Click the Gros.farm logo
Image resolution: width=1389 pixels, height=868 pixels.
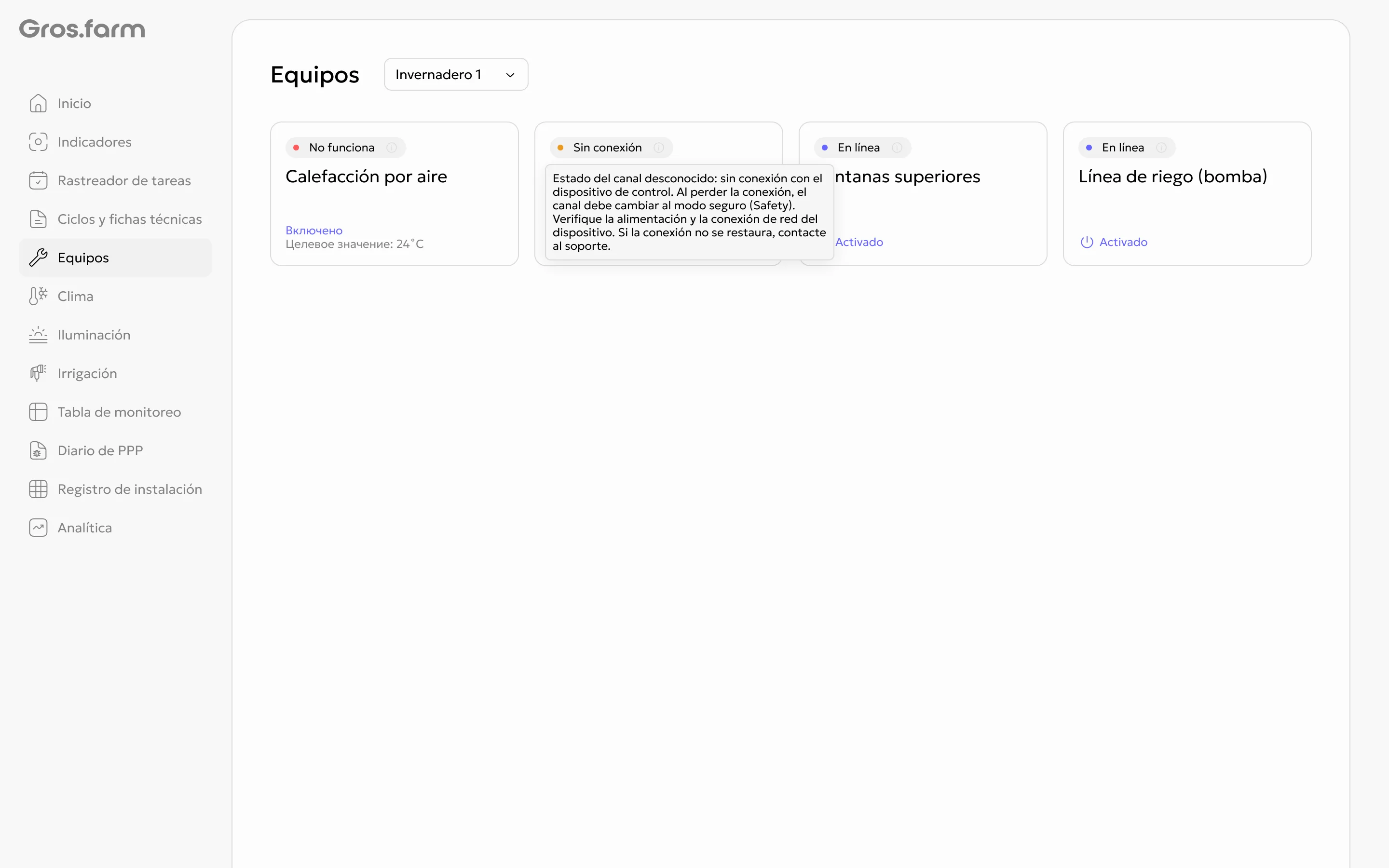pyautogui.click(x=82, y=29)
